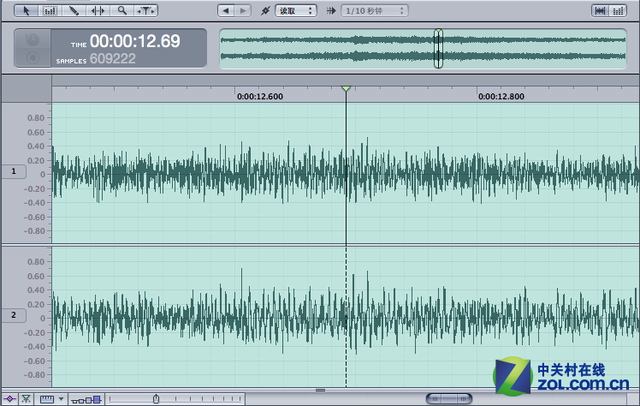The image size is (640, 406).
Task: Toggle channel 1 enable button
Action: point(13,172)
